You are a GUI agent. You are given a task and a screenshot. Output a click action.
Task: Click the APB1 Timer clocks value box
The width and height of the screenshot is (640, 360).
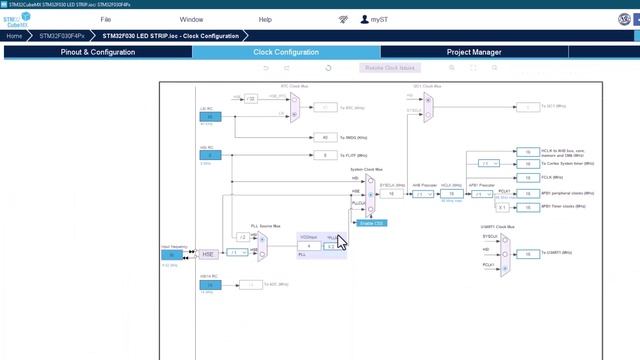(x=528, y=207)
